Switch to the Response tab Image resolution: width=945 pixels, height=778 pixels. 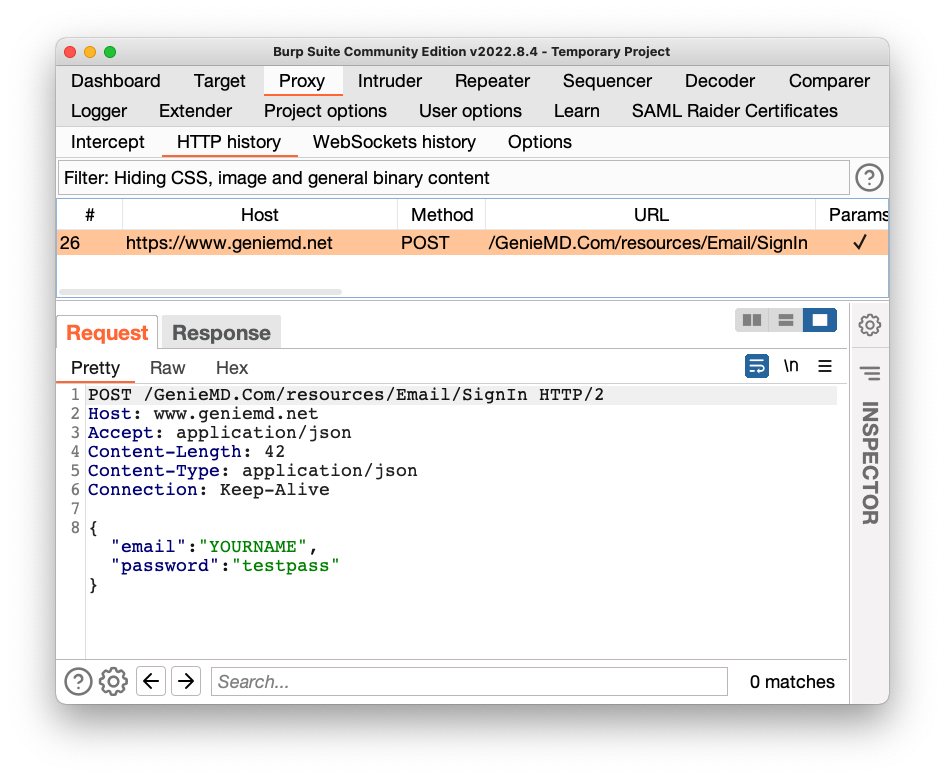click(x=221, y=333)
